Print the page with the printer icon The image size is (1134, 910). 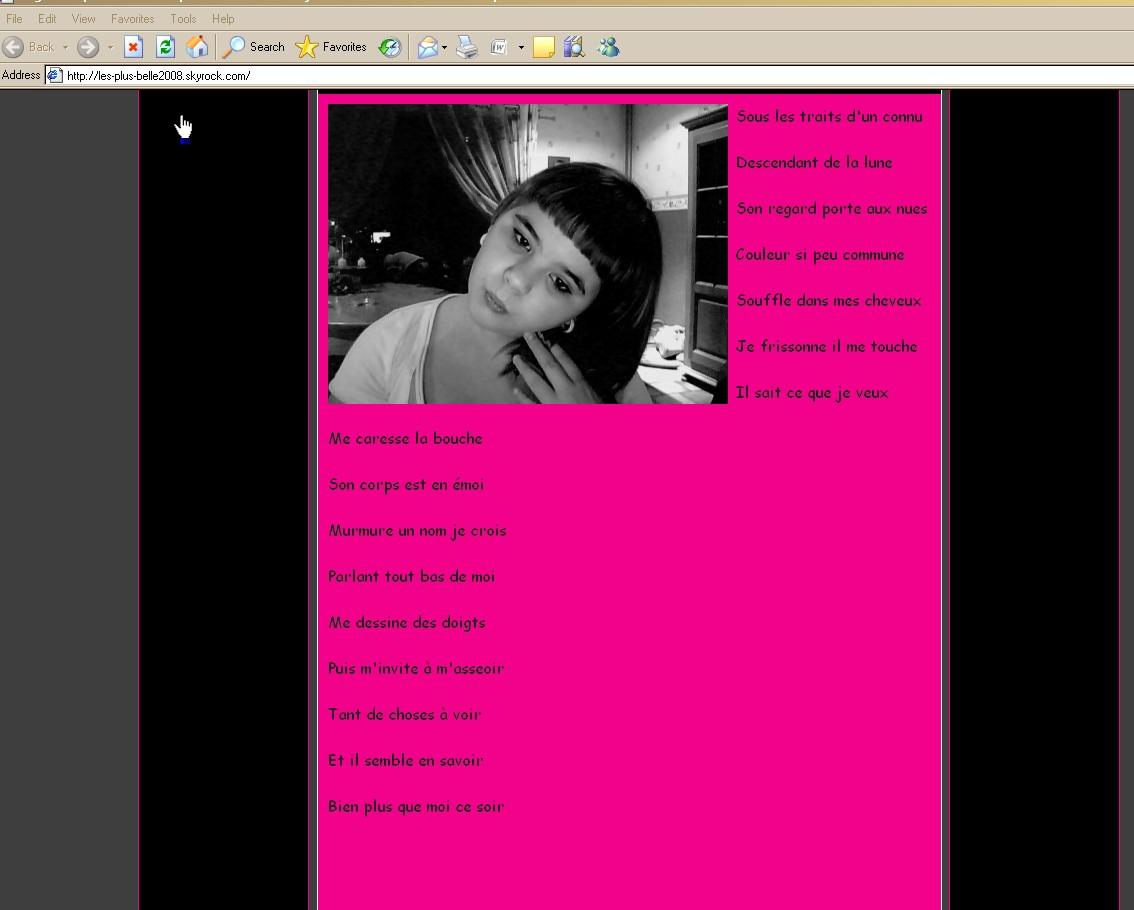coord(467,48)
